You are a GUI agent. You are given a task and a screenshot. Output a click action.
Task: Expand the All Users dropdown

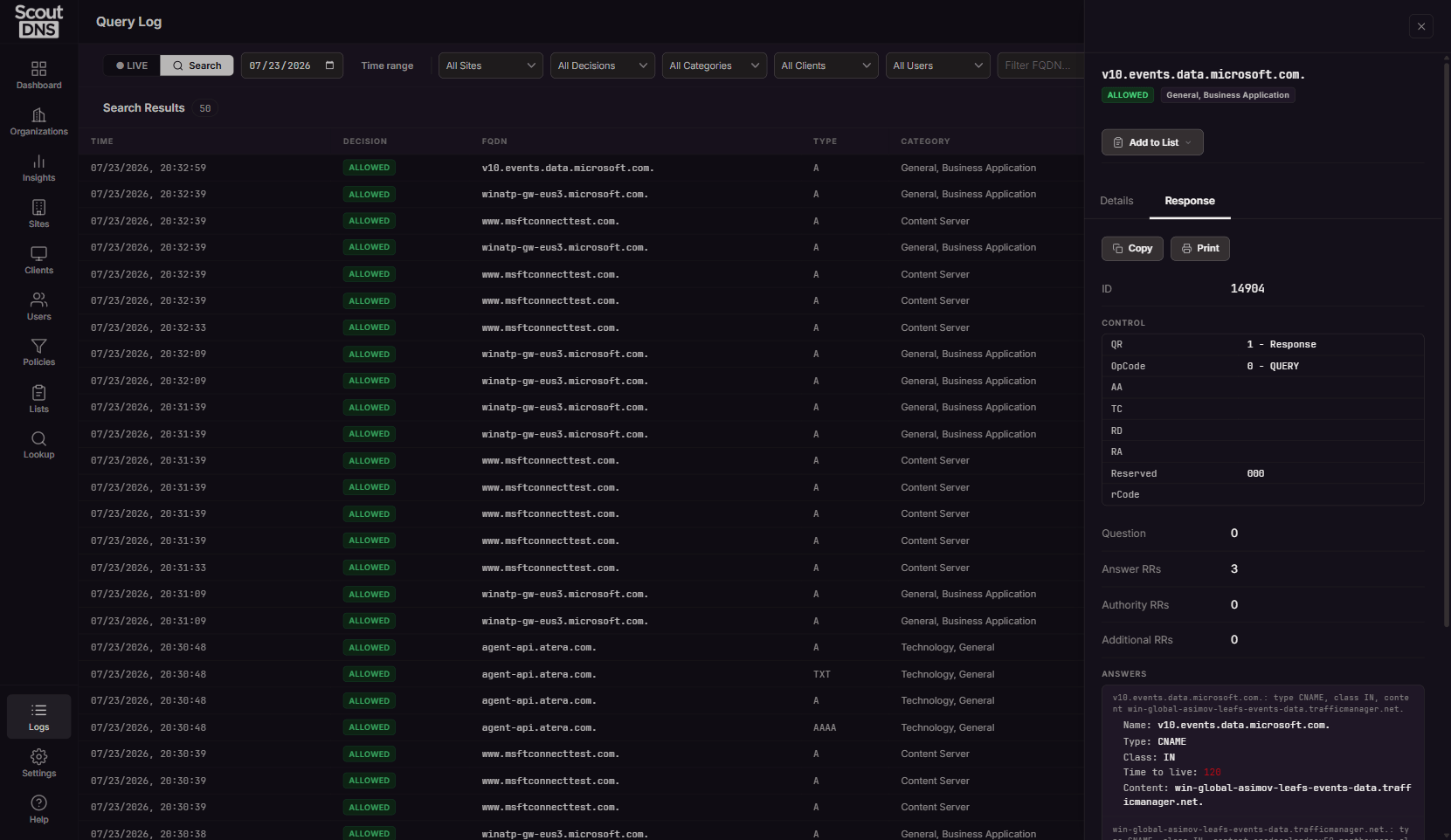[938, 65]
